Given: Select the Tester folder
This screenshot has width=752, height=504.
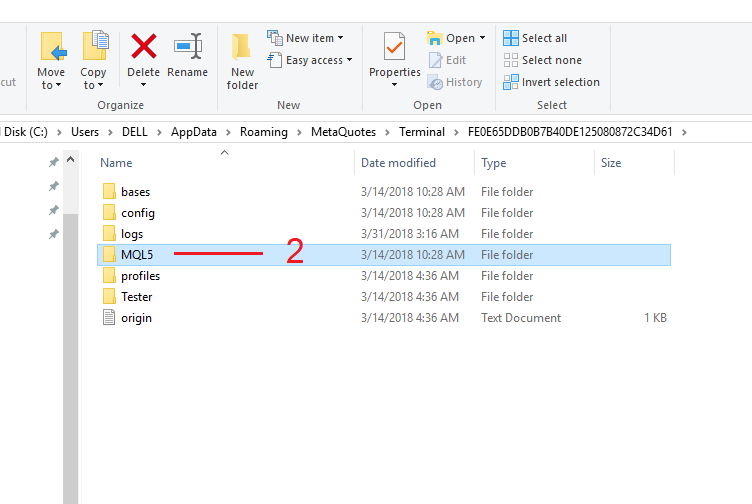Looking at the screenshot, I should pos(136,297).
